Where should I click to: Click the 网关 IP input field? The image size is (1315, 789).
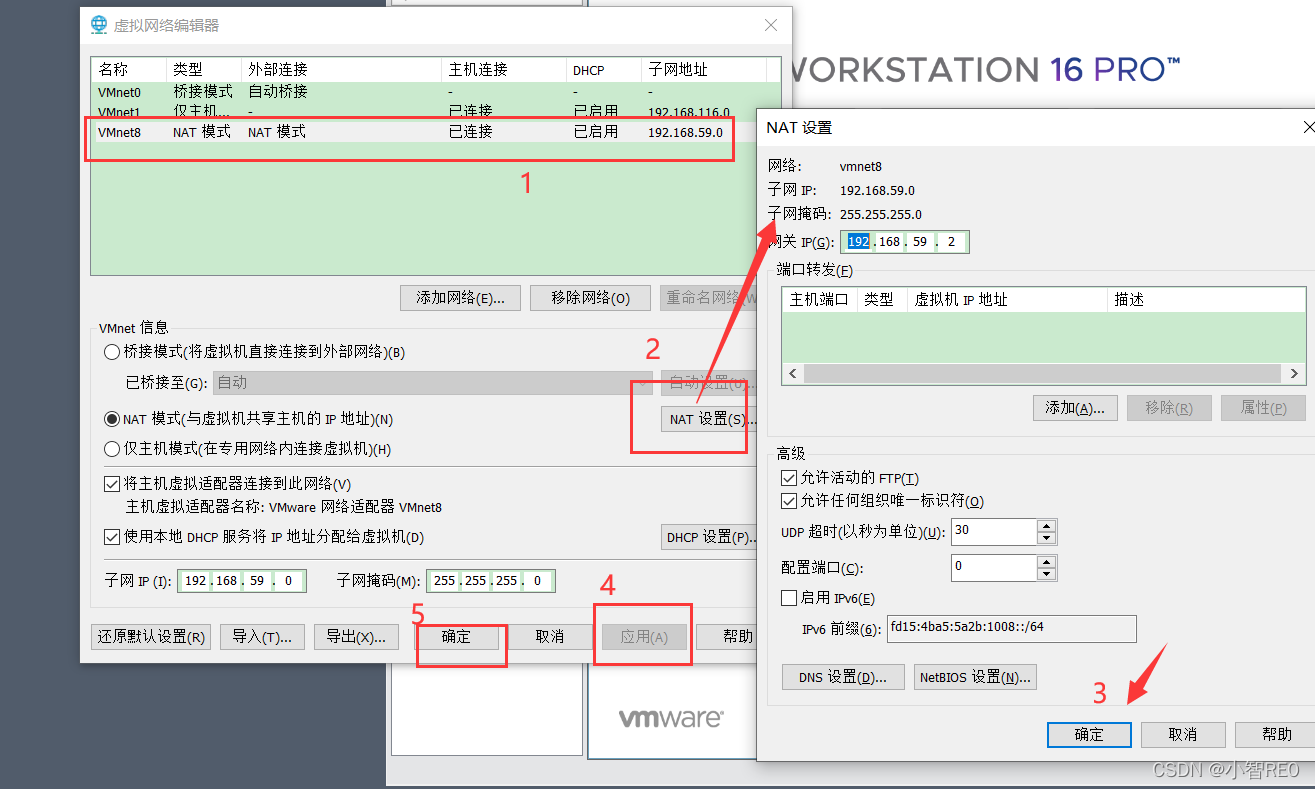904,242
